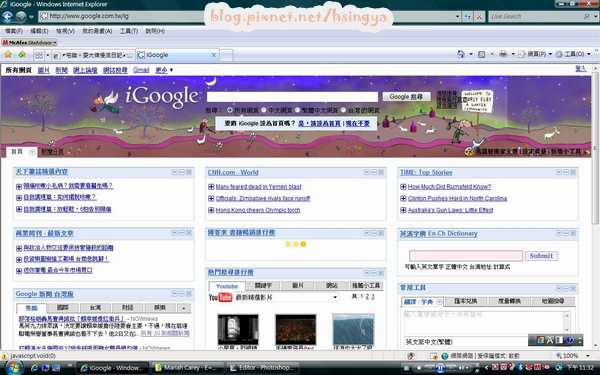This screenshot has height=375, width=600.
Task: Click the popup blocker status bar icon
Action: (434, 356)
